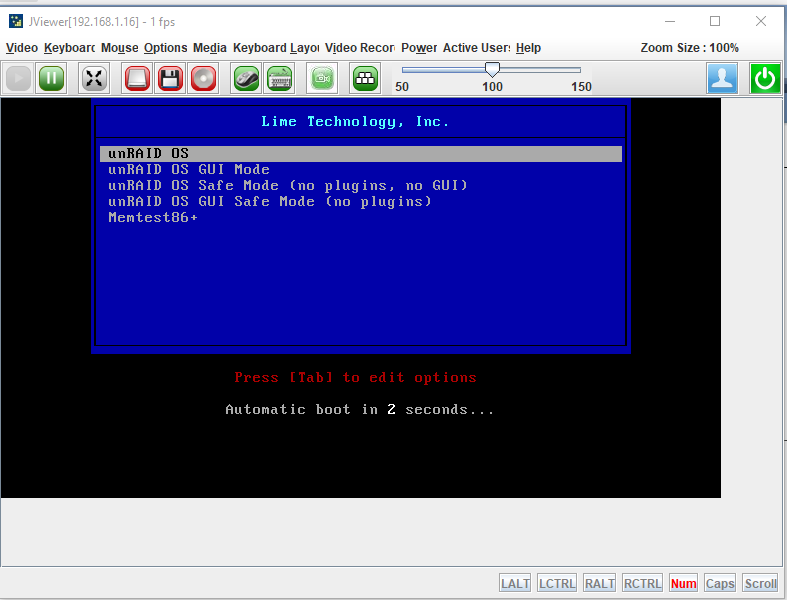Start video recording icon
787x600 pixels.
coord(322,78)
